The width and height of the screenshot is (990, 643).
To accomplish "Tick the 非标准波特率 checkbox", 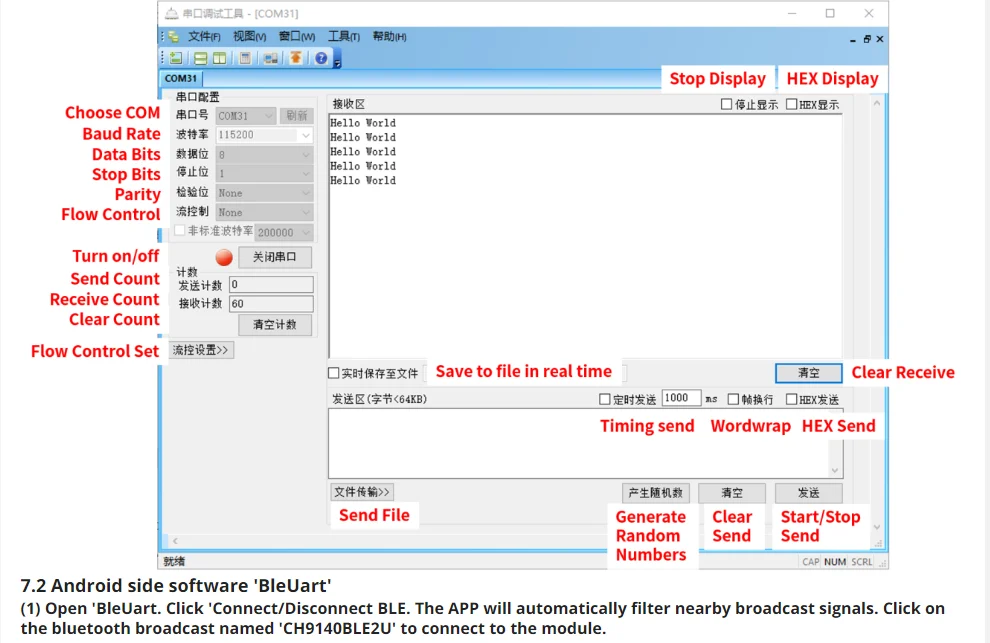I will point(180,231).
